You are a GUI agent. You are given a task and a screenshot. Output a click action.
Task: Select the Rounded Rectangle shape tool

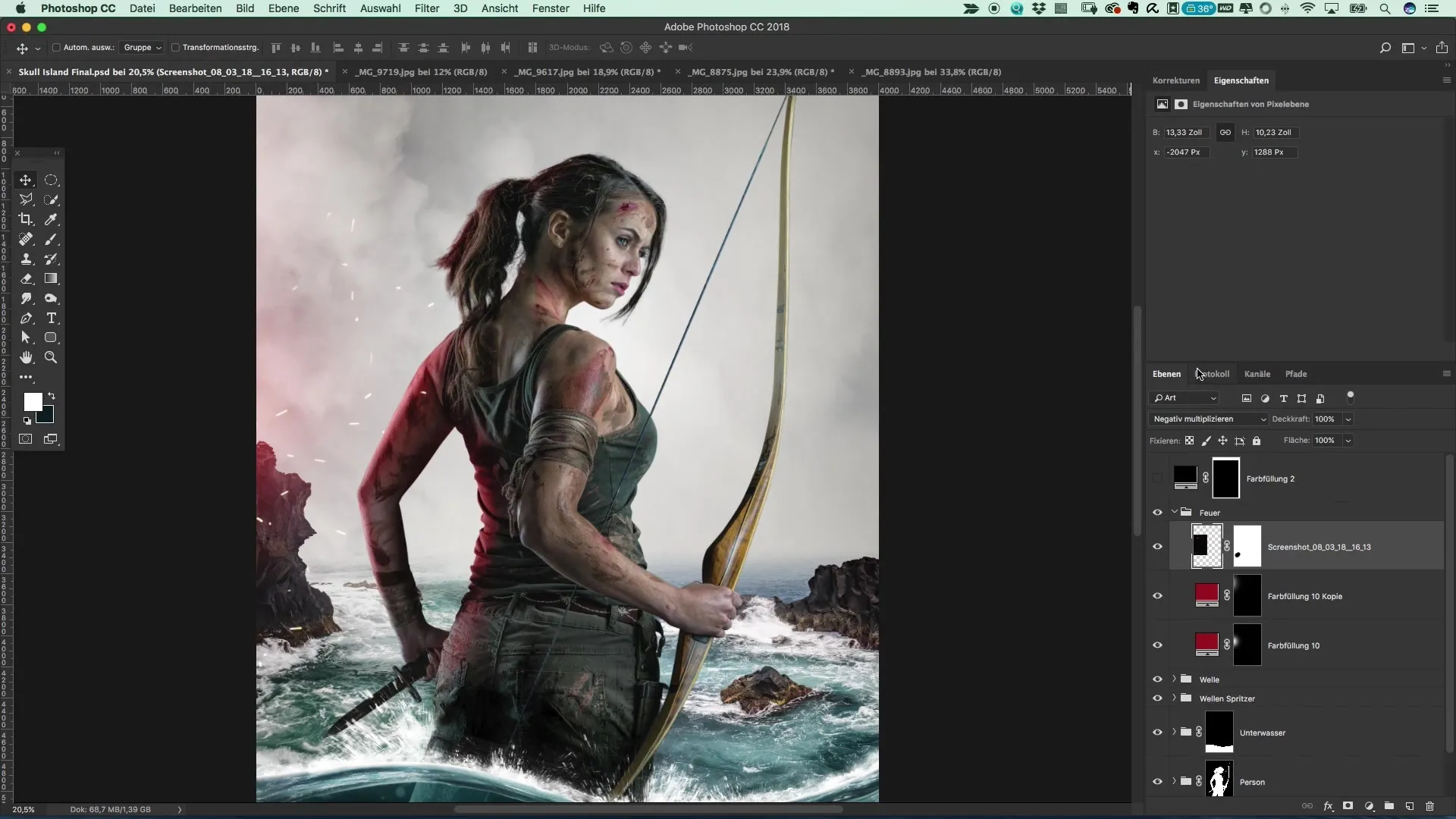pyautogui.click(x=51, y=337)
